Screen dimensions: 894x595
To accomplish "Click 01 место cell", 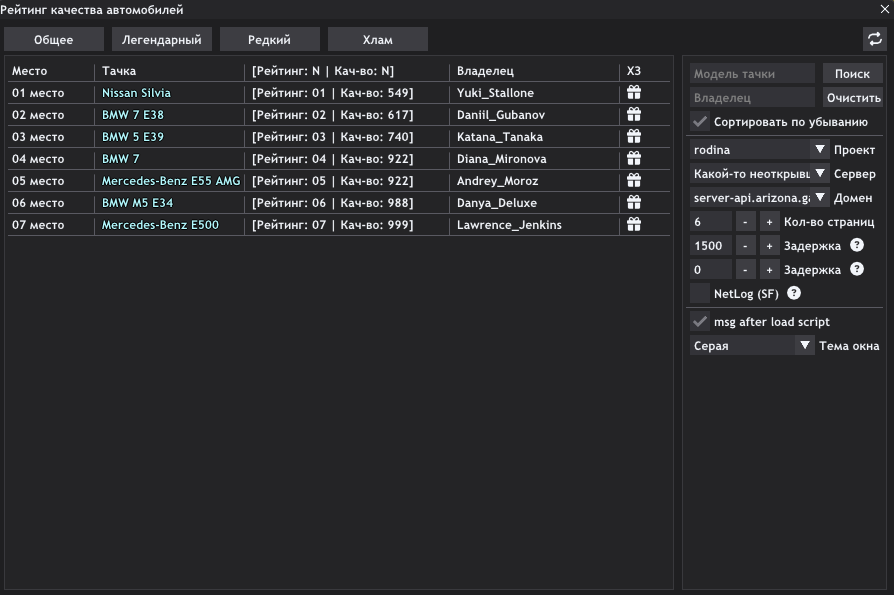I will (38, 92).
